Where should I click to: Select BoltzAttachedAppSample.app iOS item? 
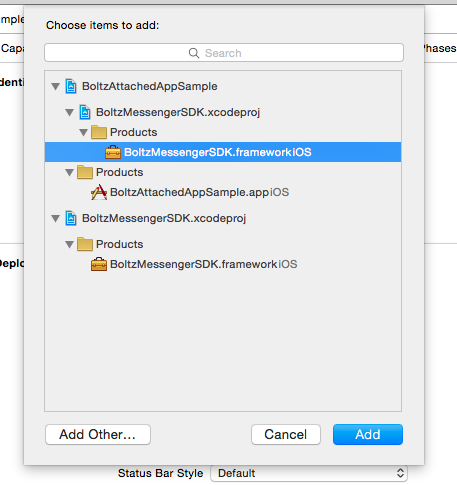point(199,192)
